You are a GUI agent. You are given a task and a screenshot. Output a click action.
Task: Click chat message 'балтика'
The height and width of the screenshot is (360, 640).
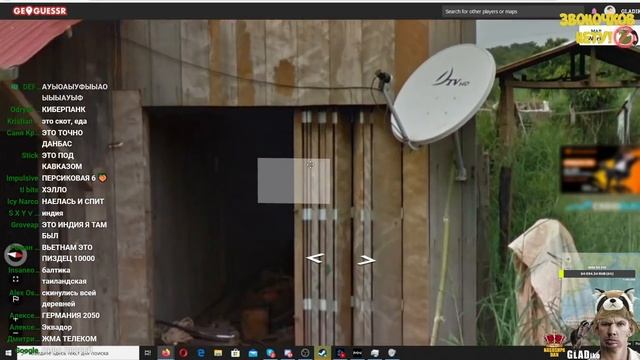pos(56,270)
